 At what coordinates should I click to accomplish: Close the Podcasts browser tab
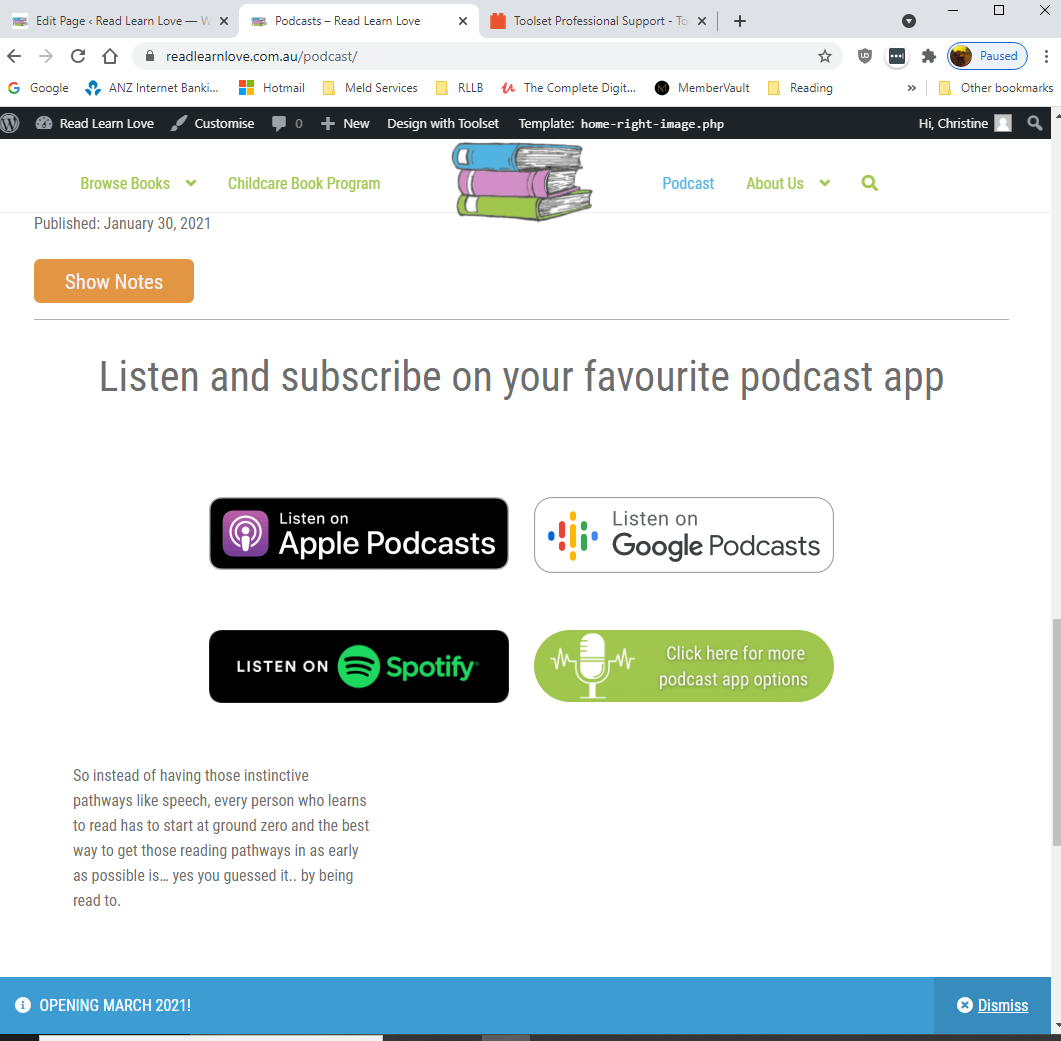463,21
